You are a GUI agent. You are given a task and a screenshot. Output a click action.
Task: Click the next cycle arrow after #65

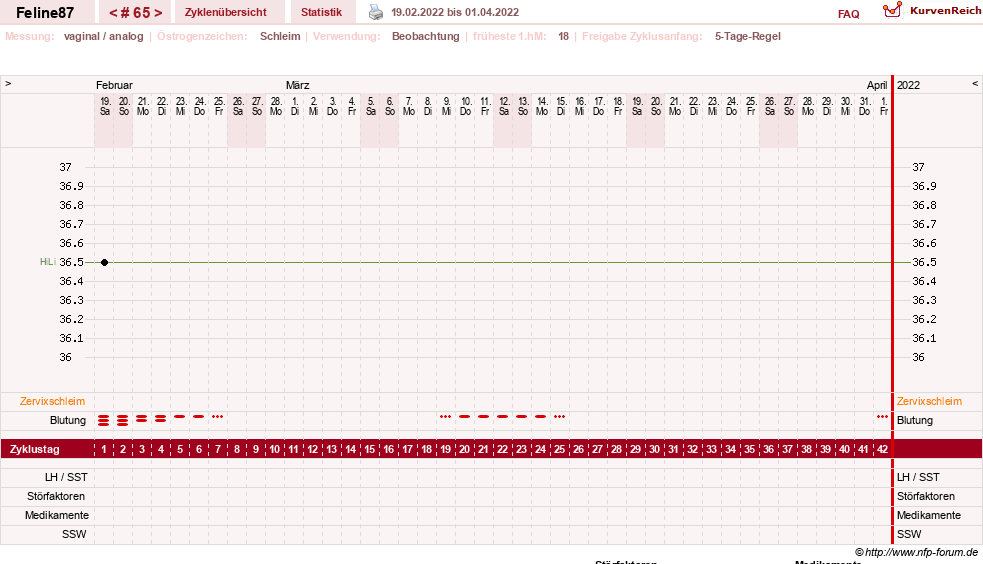(x=159, y=13)
